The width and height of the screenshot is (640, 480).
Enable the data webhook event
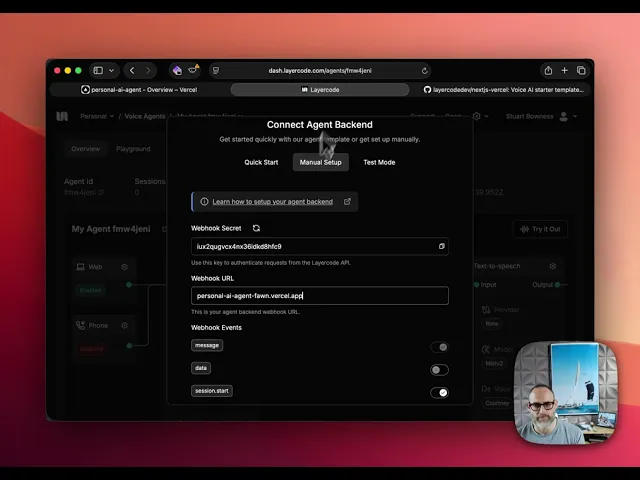pyautogui.click(x=439, y=370)
